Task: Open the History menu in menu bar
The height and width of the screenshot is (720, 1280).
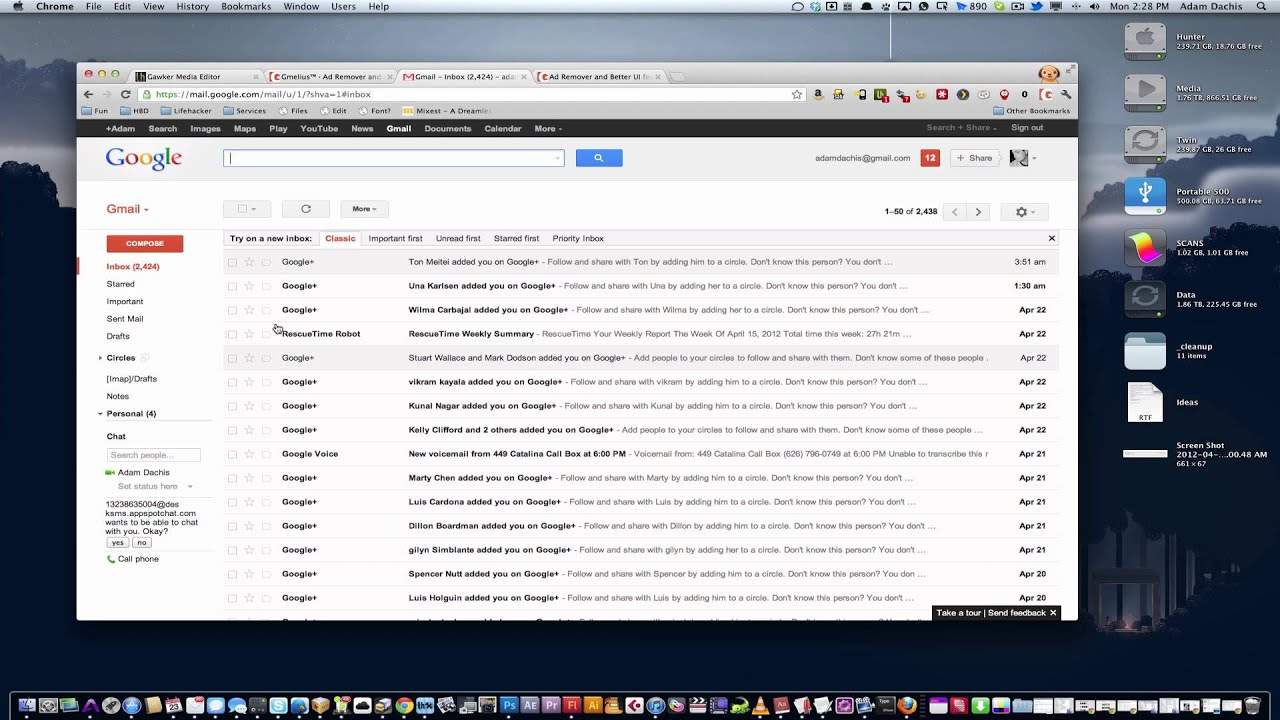Action: click(x=192, y=6)
